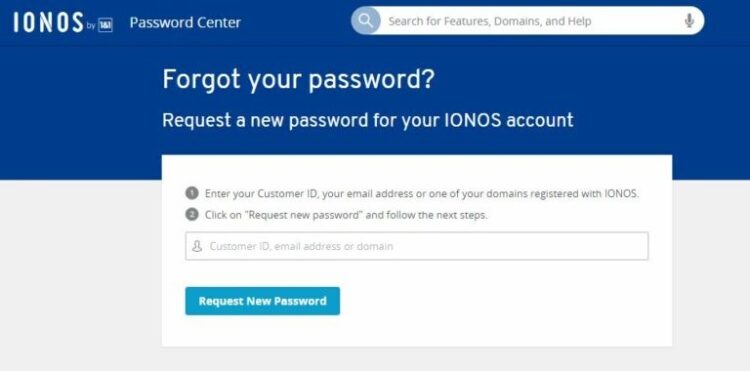
Task: Click the step 1 number badge
Action: click(192, 194)
